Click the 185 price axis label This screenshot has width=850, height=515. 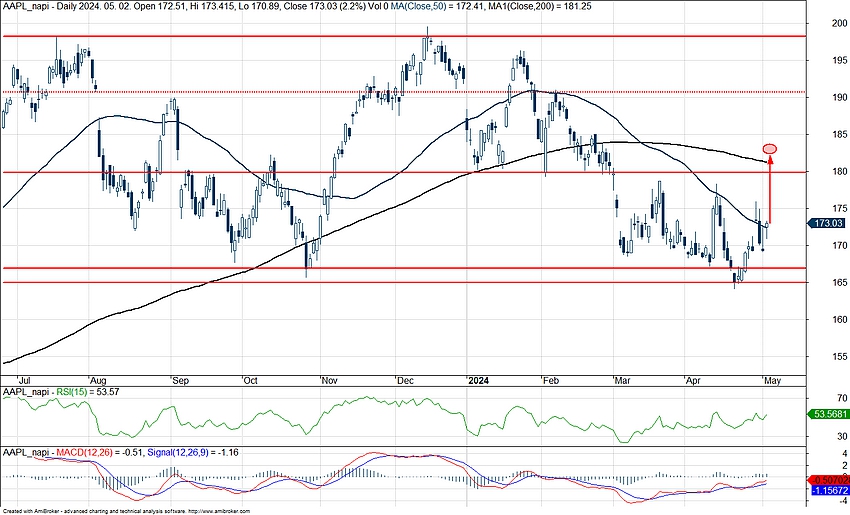pyautogui.click(x=840, y=134)
